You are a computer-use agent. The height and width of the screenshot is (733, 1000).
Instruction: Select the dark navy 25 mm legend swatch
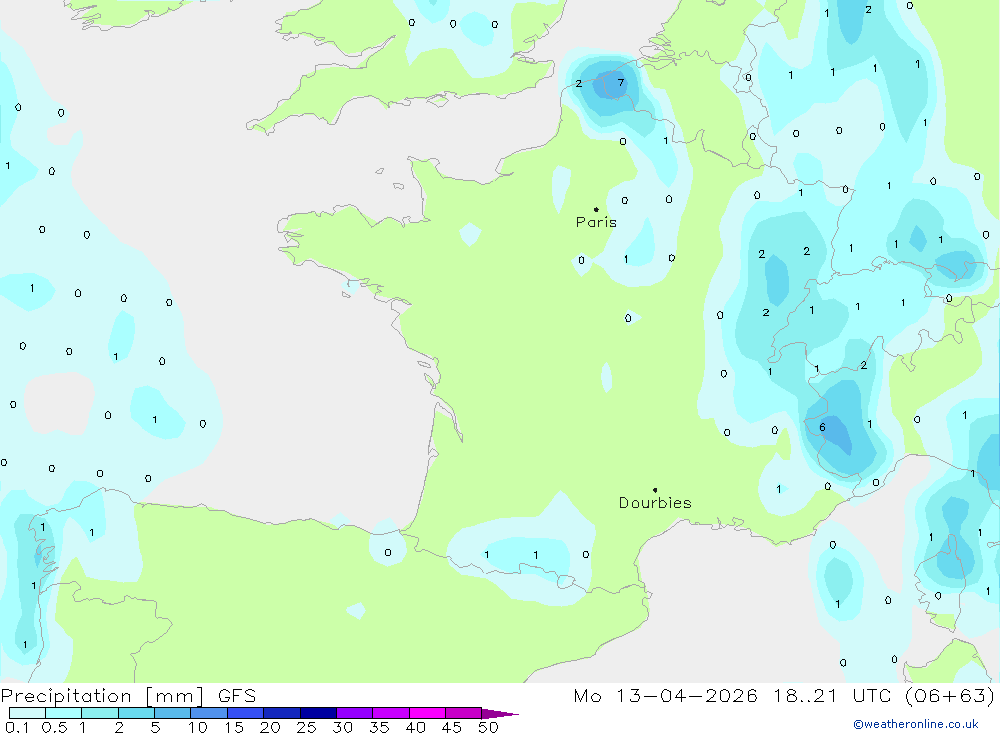(x=318, y=713)
